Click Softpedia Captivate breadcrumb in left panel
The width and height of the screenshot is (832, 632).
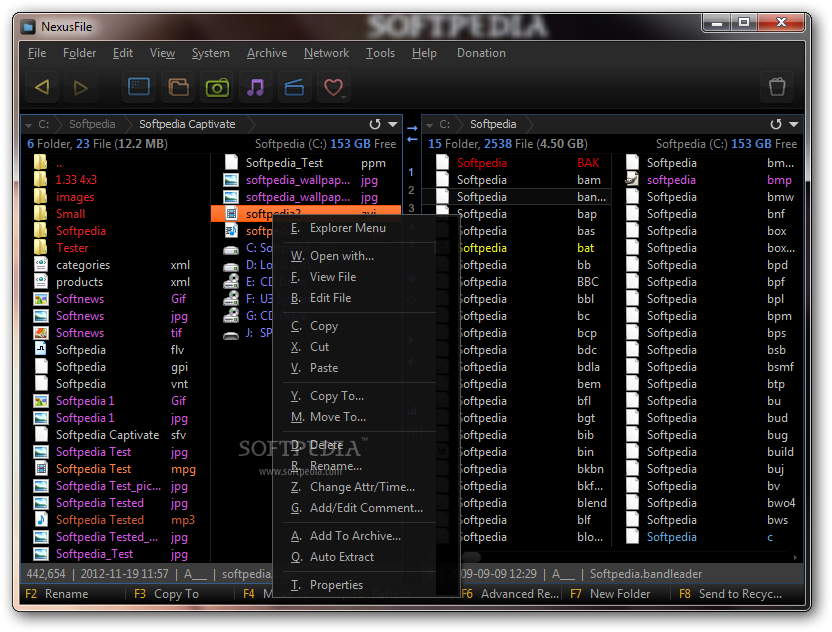187,124
